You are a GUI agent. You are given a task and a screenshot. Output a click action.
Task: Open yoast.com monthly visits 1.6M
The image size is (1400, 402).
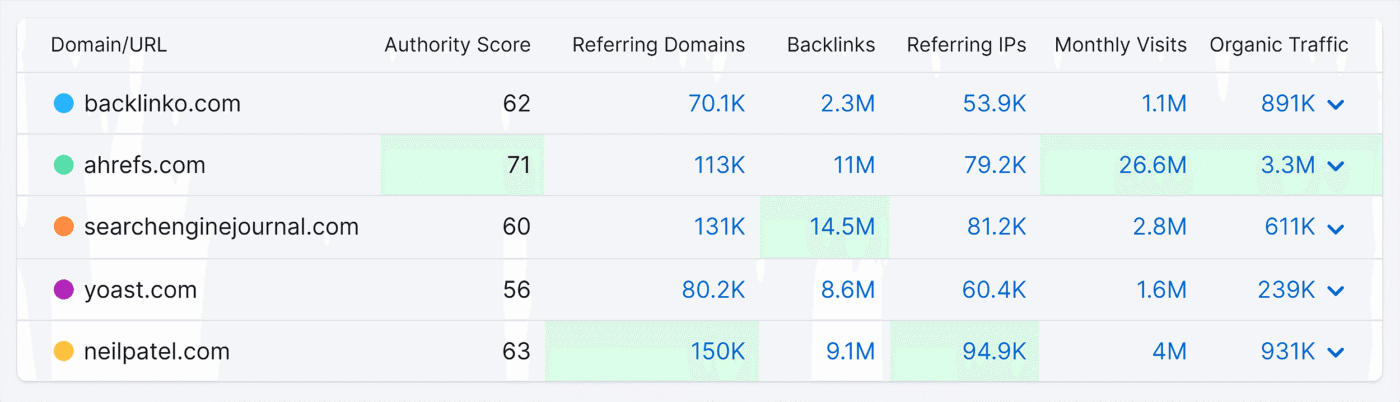coord(1161,290)
